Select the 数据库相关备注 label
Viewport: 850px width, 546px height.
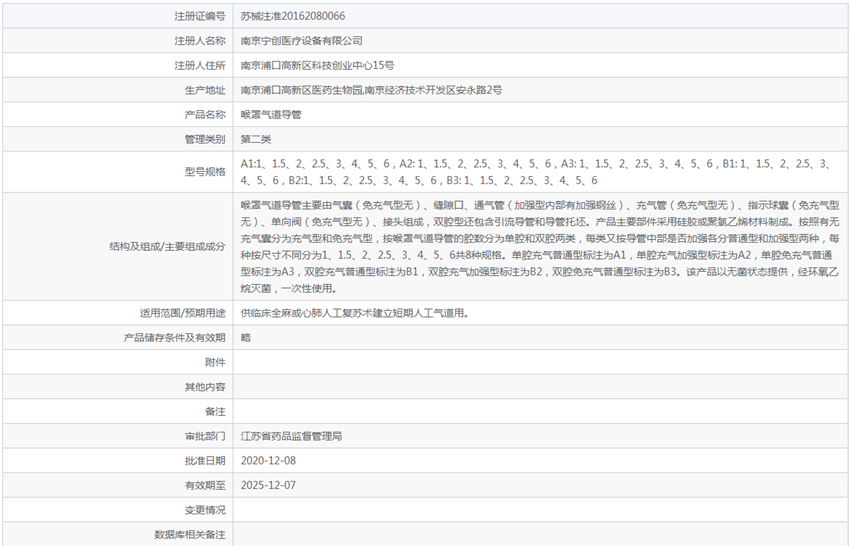pos(190,535)
